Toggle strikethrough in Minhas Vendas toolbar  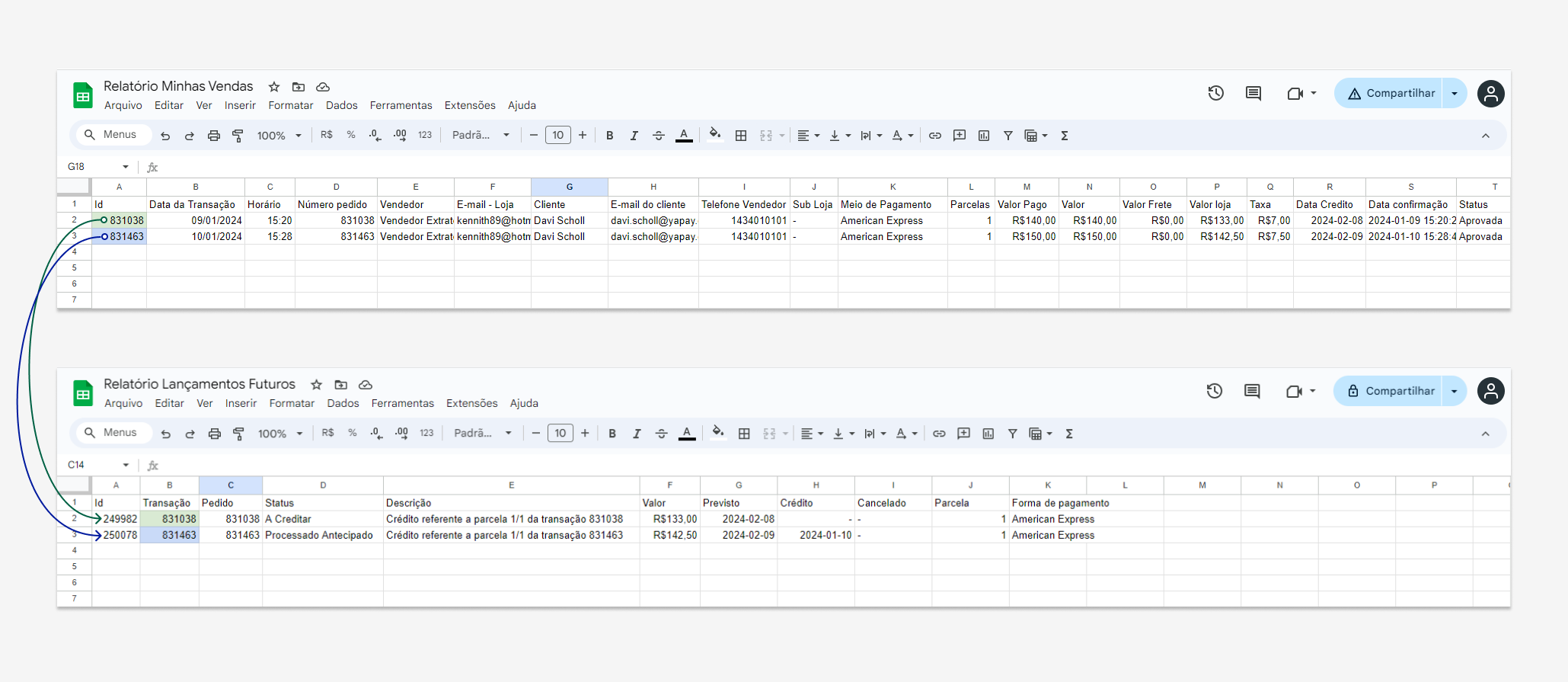click(659, 136)
